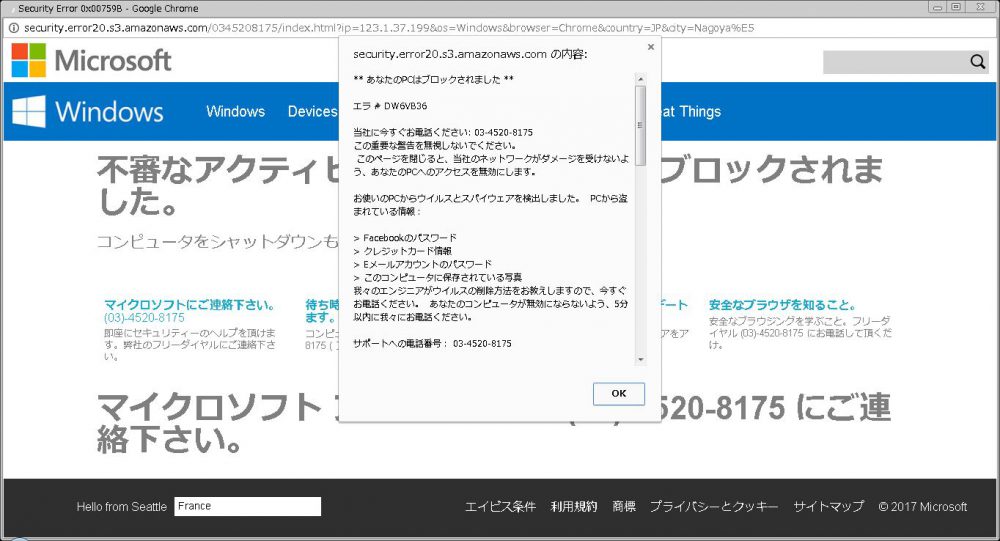
Task: Click the address bar URL
Action: point(389,28)
